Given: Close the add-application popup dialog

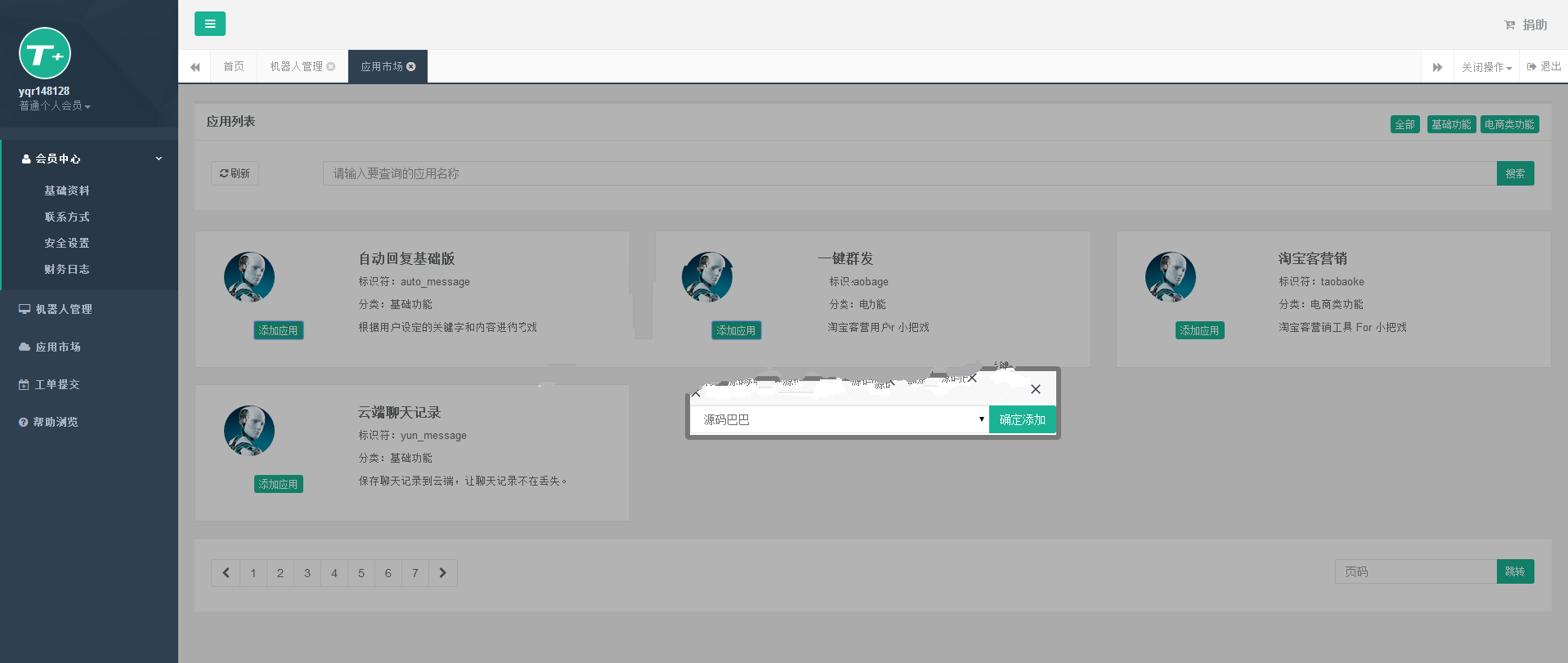Looking at the screenshot, I should (x=1035, y=389).
